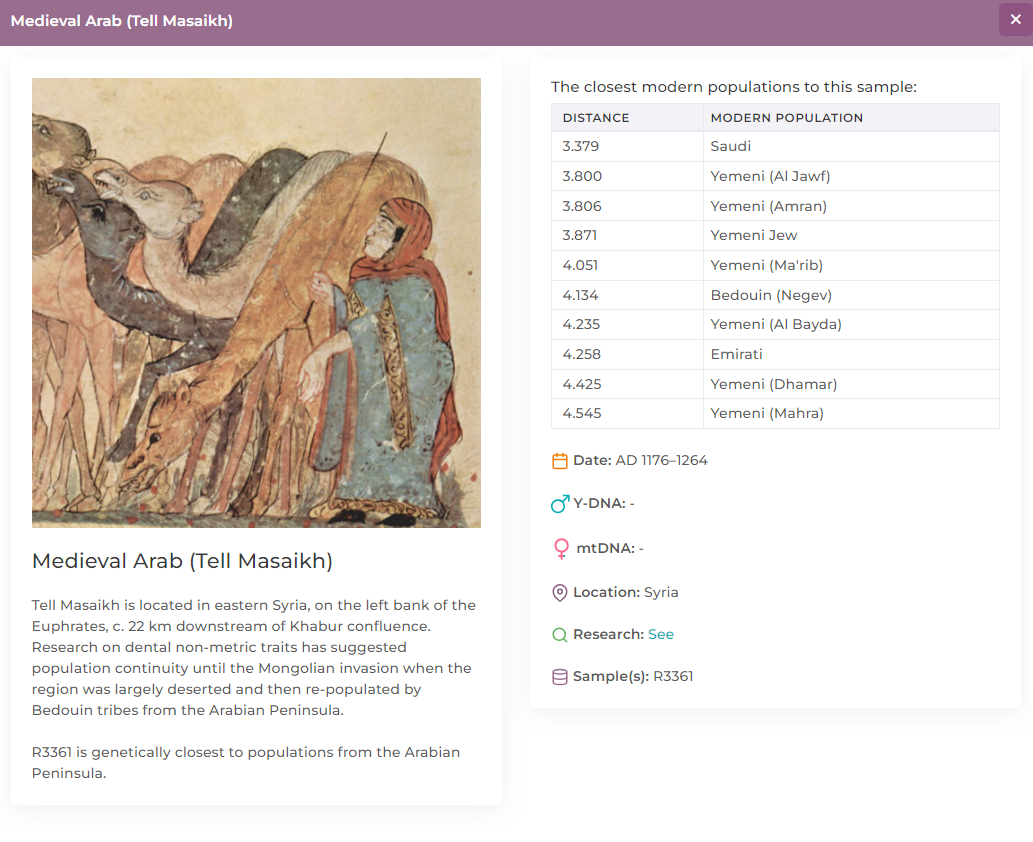This screenshot has width=1033, height=842.
Task: Close the Medieval Arab dialog
Action: (1015, 20)
